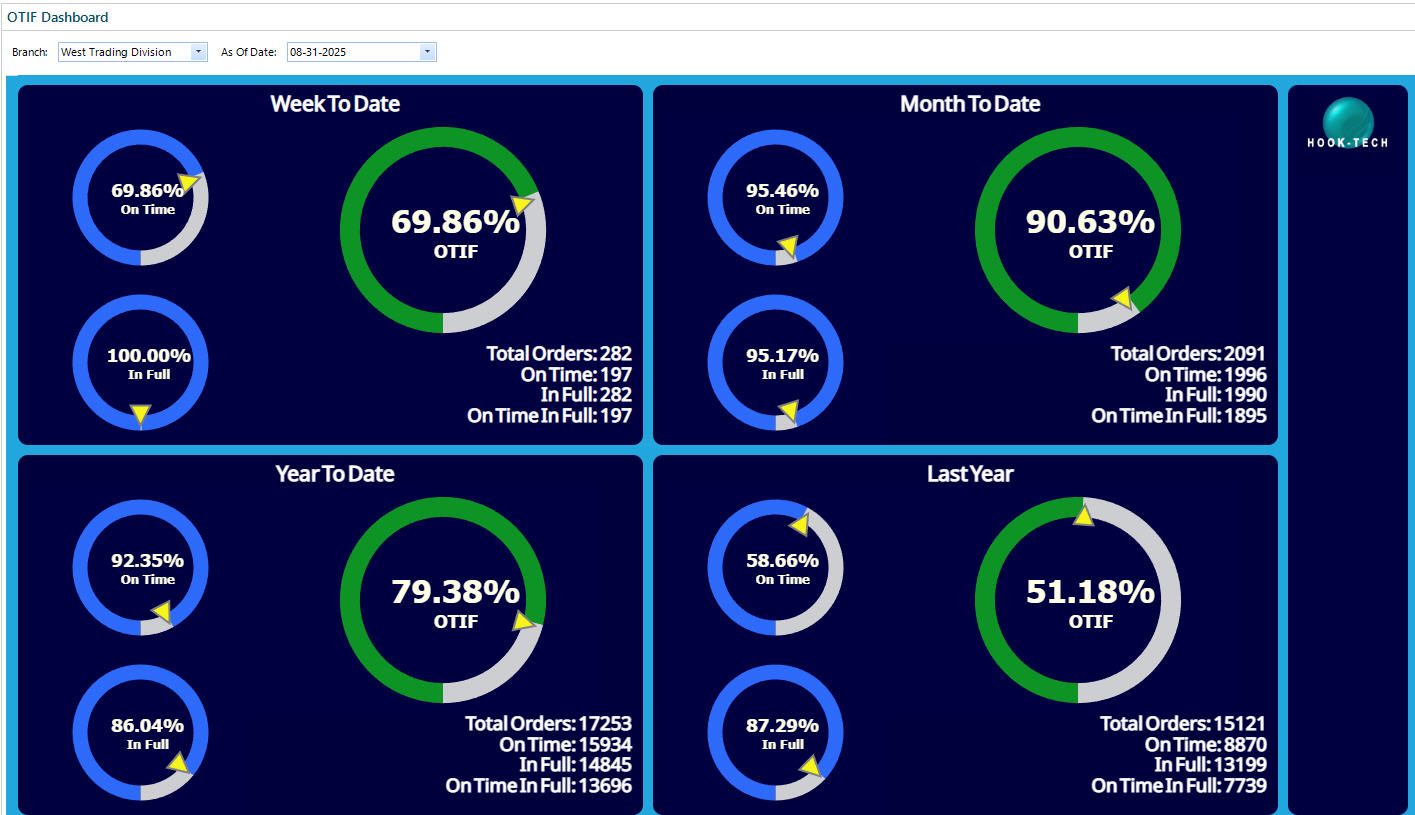Screen dimensions: 1415x815
Task: Open the Branch dropdown arrow
Action: pyautogui.click(x=198, y=52)
